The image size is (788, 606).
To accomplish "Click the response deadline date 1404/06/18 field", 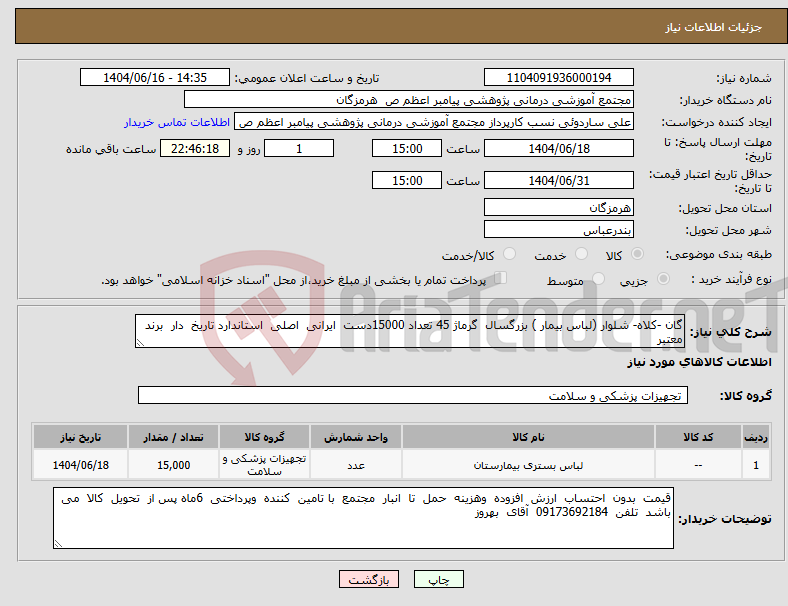I will [558, 148].
